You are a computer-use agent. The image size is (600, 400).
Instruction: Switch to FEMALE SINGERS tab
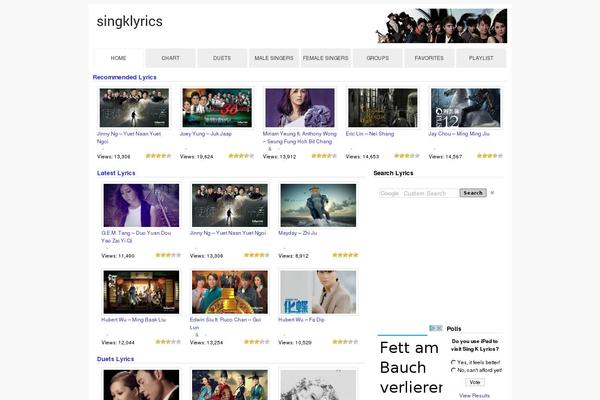326,58
